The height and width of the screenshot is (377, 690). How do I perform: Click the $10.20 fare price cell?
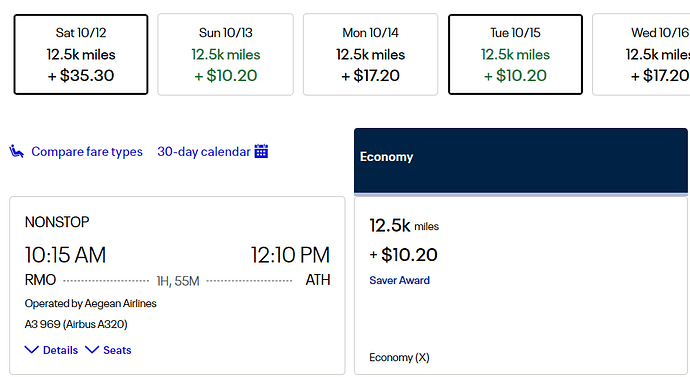[404, 255]
